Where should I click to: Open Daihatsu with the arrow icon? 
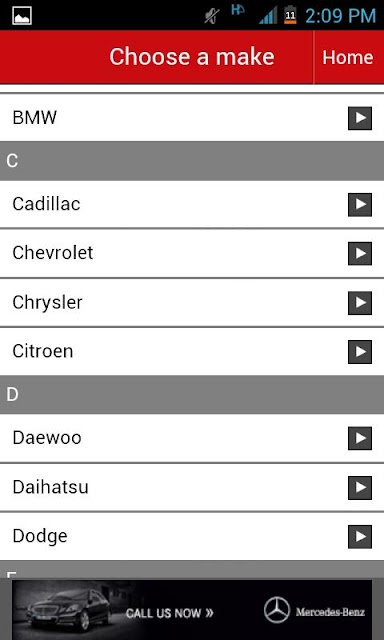[360, 488]
